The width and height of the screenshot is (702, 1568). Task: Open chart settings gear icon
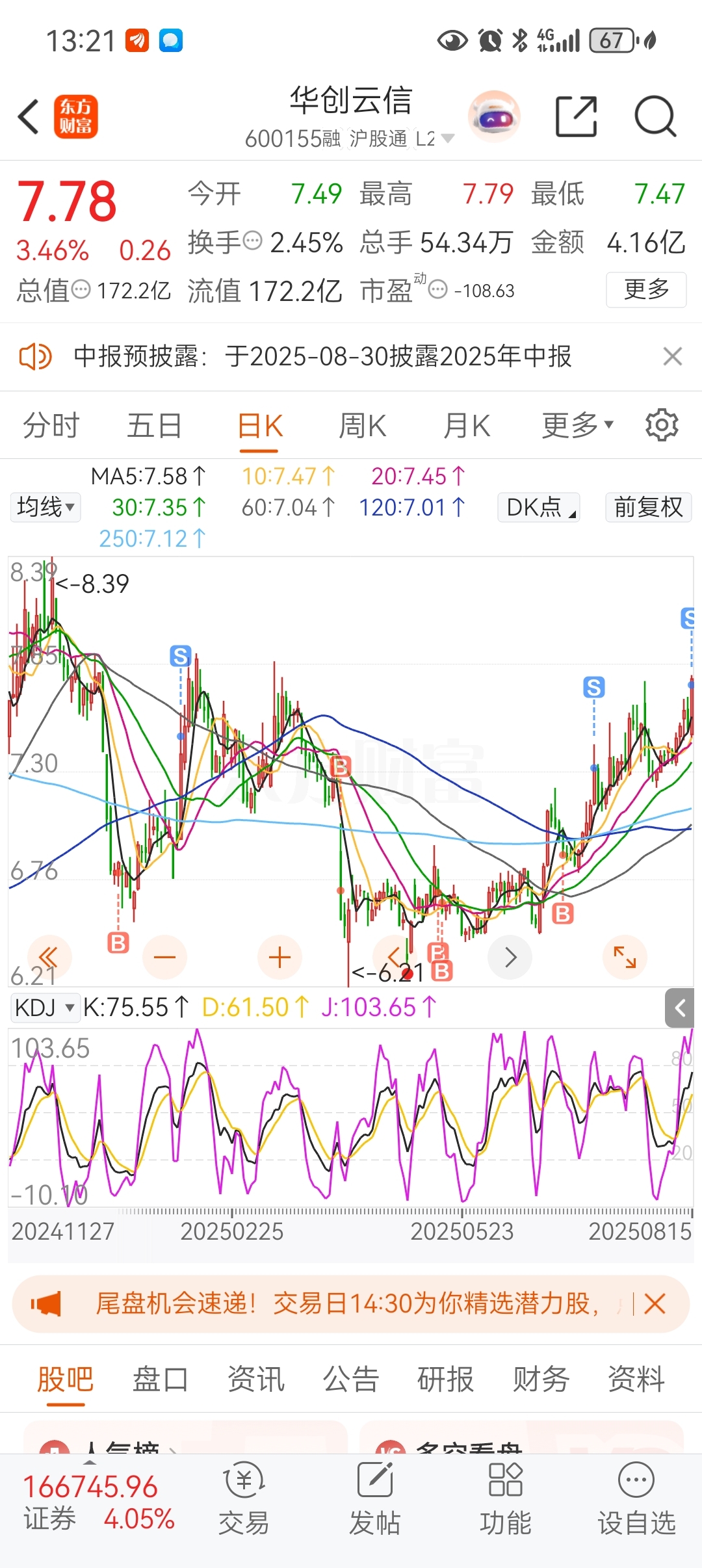click(662, 425)
